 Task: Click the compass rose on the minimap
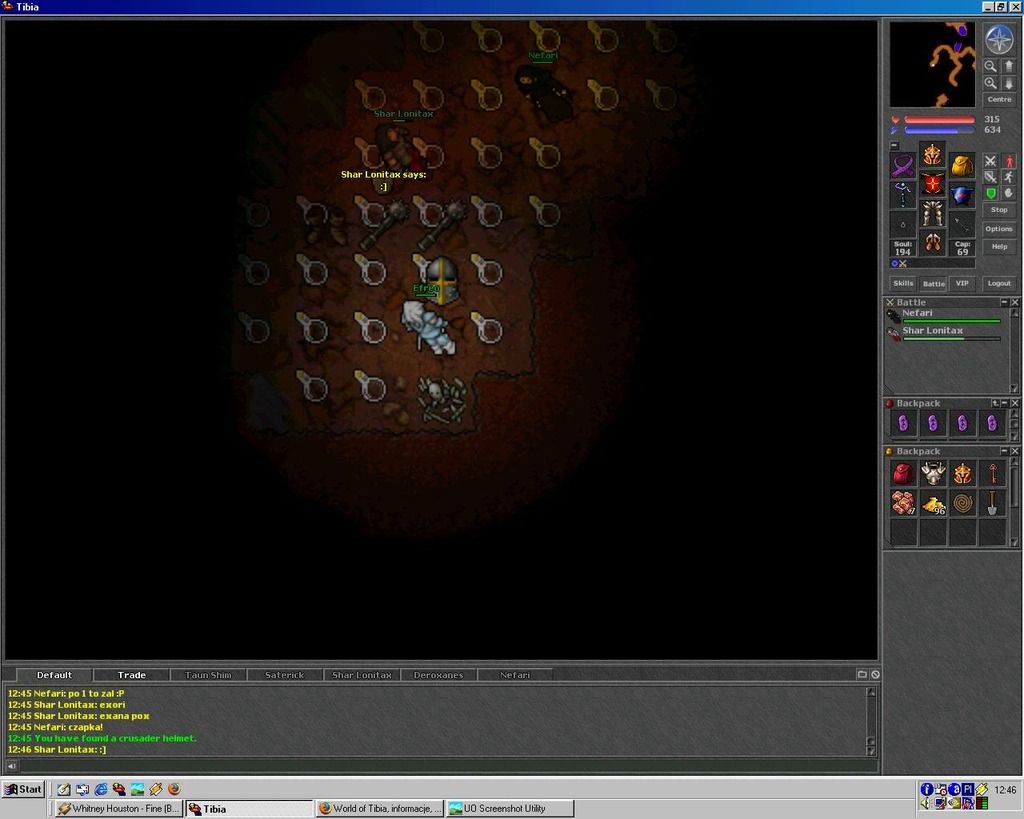pyautogui.click(x=999, y=39)
